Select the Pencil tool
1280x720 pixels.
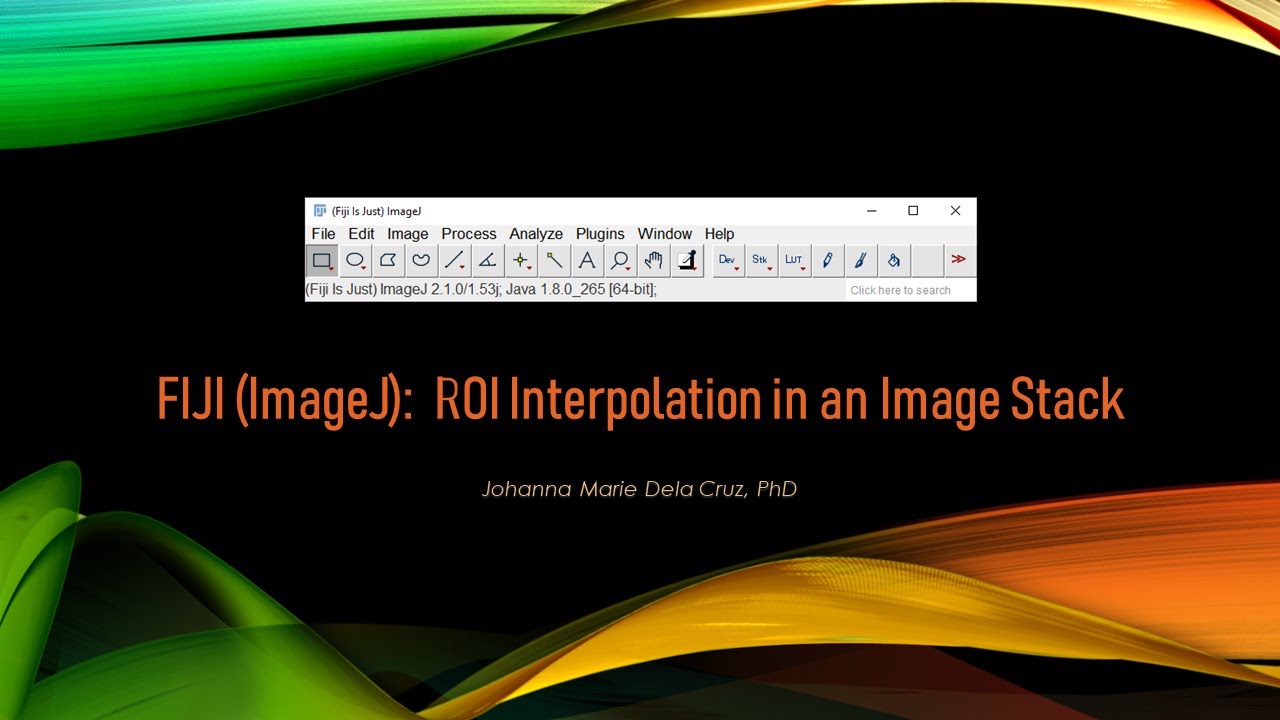point(827,260)
